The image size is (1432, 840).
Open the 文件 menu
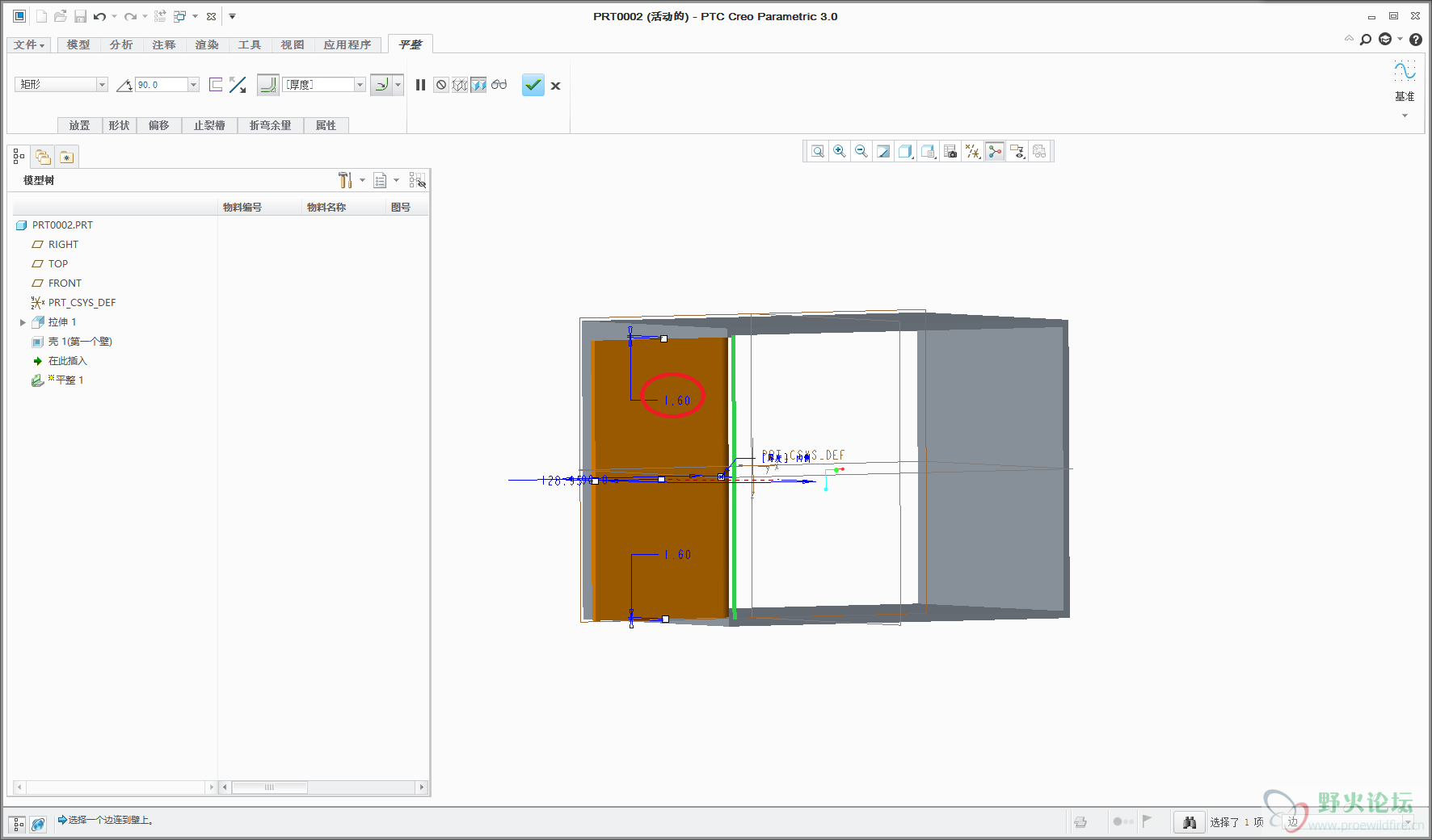coord(28,44)
